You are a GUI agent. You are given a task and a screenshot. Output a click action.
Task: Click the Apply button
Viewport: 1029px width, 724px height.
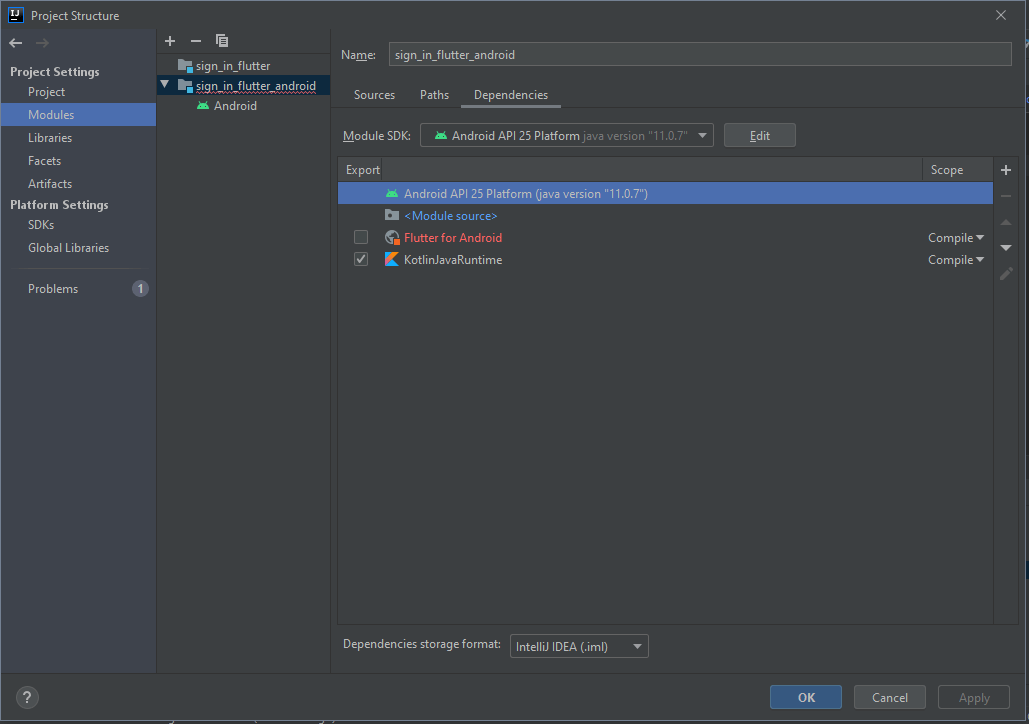972,697
